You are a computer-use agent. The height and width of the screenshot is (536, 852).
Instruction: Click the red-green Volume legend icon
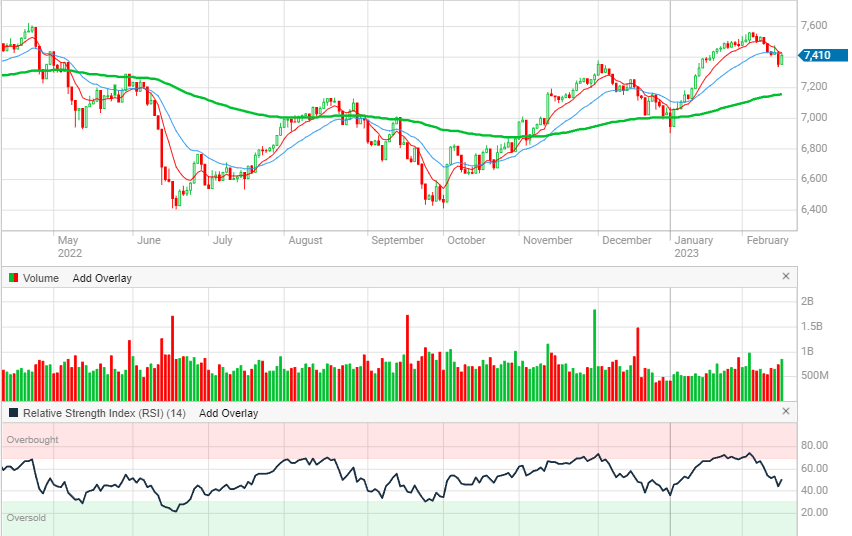point(13,278)
